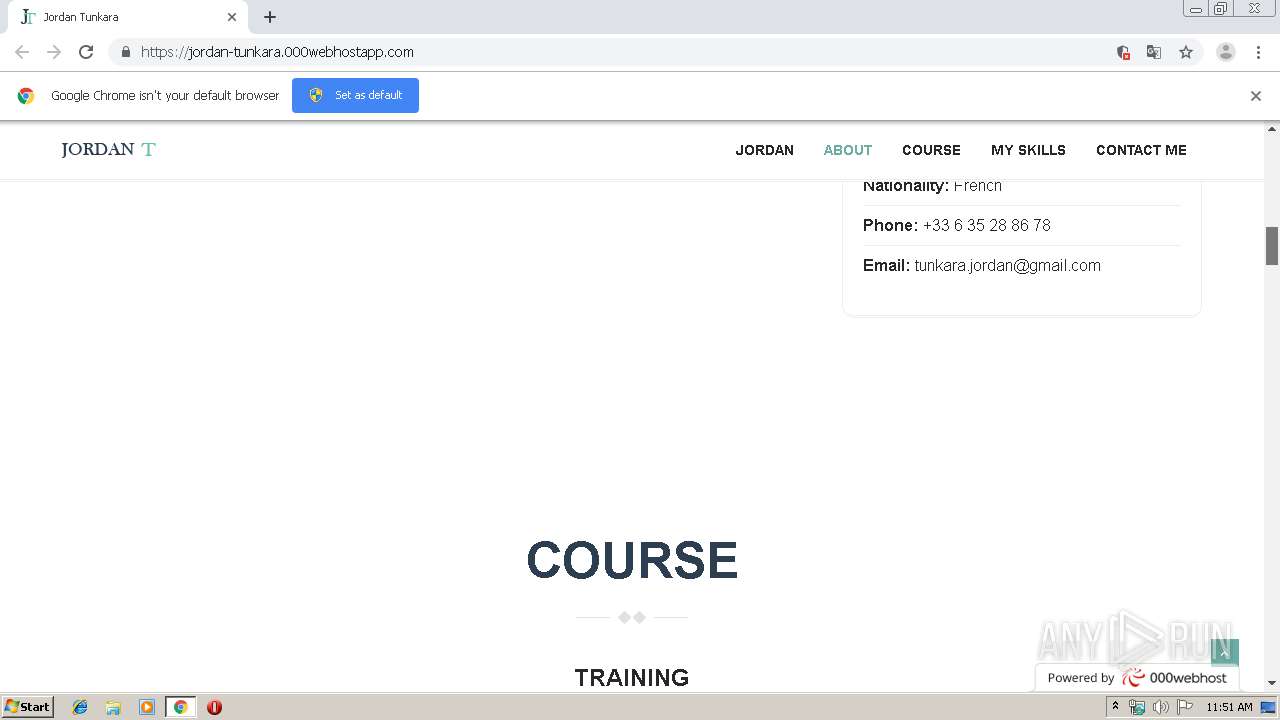The width and height of the screenshot is (1280, 720).
Task: Open the Google Translate icon
Action: click(x=1154, y=52)
